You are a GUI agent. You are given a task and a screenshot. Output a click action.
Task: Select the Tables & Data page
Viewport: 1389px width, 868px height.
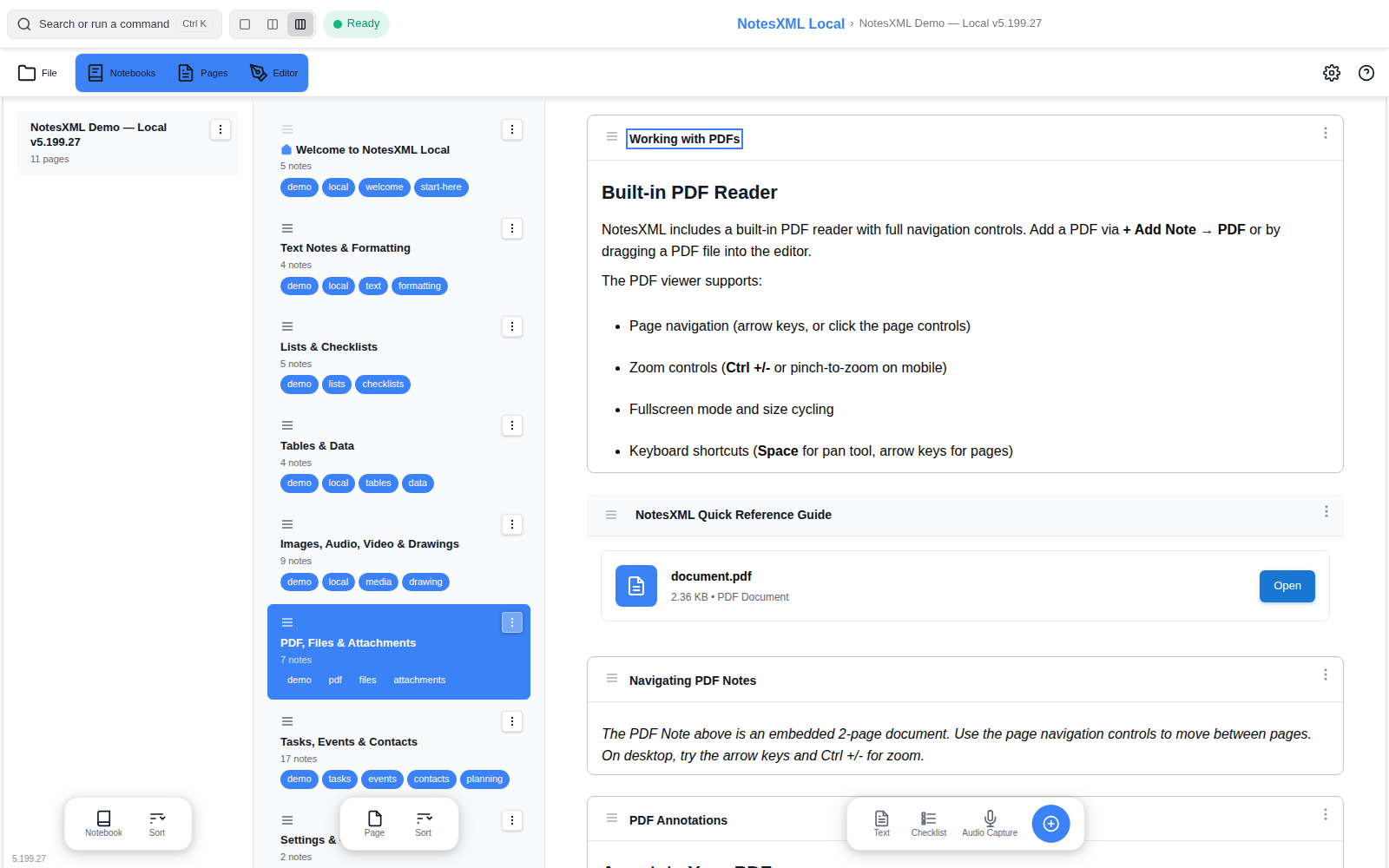pos(399,456)
